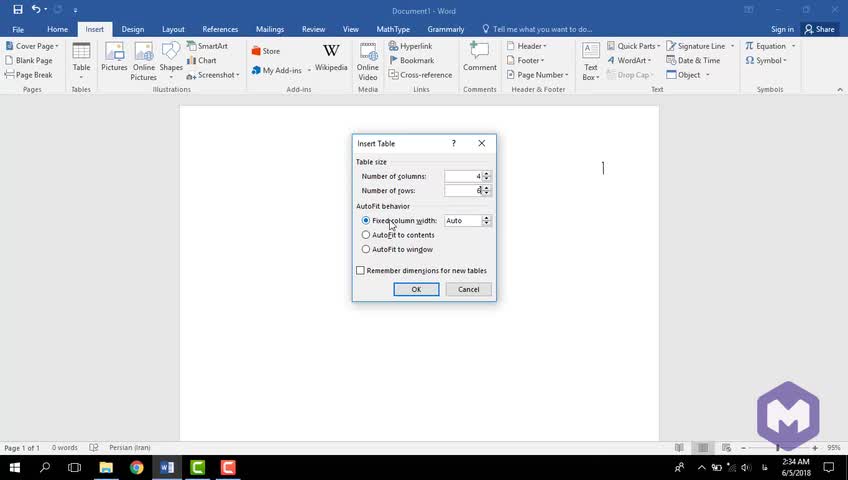Open Windows Start menu

15,467
